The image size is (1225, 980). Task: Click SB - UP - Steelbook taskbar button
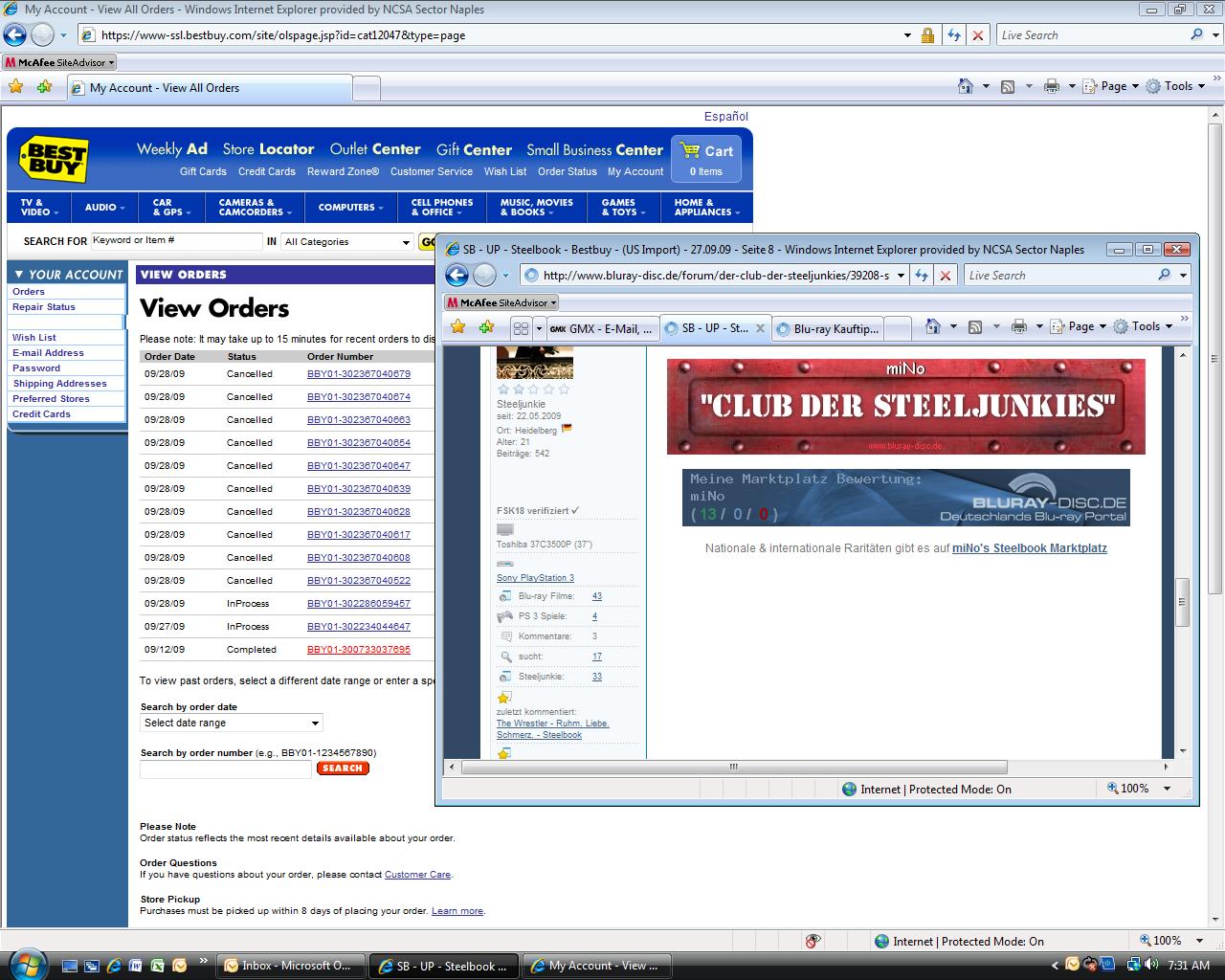click(x=444, y=966)
